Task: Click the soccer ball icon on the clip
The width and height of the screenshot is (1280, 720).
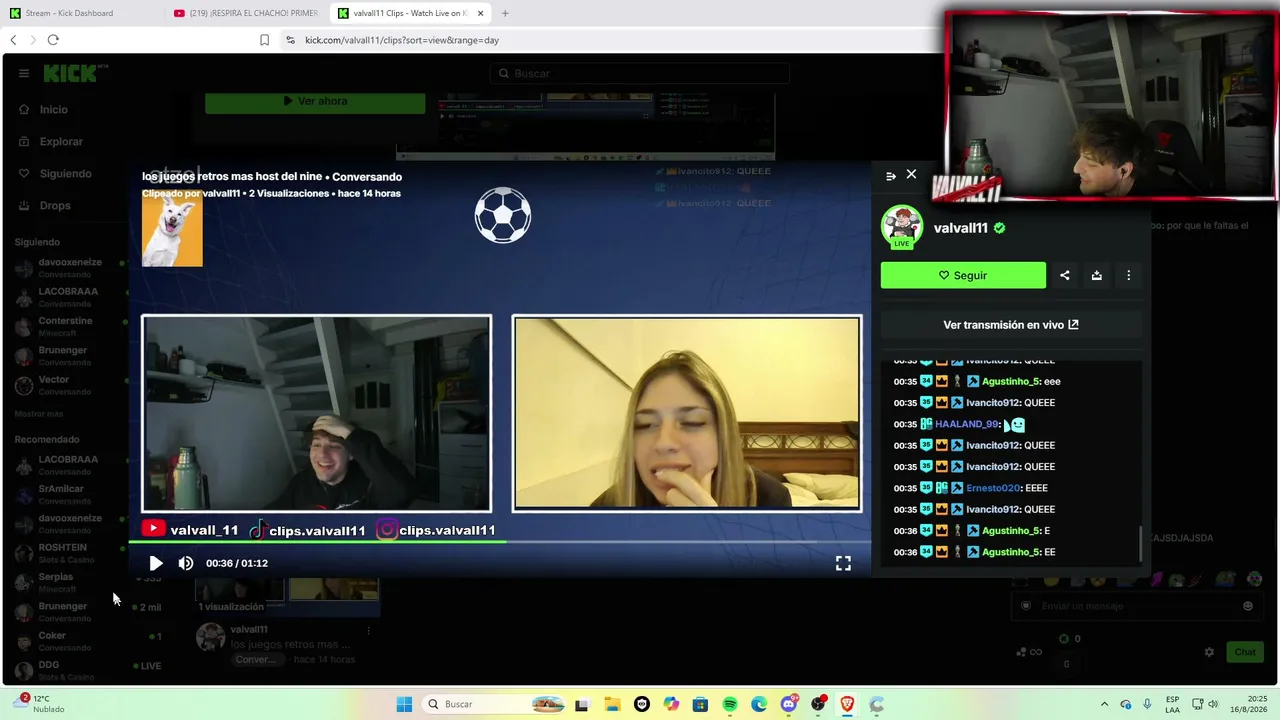Action: pyautogui.click(x=503, y=215)
